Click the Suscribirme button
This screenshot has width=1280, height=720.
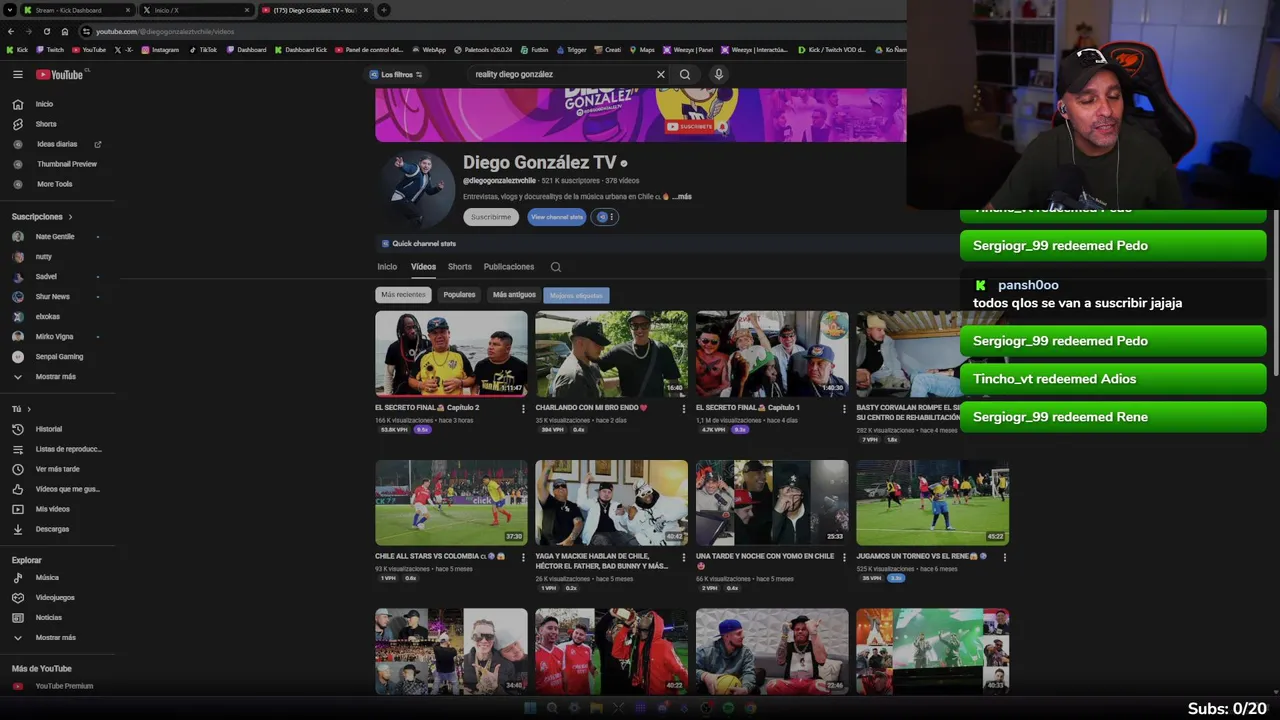(491, 217)
